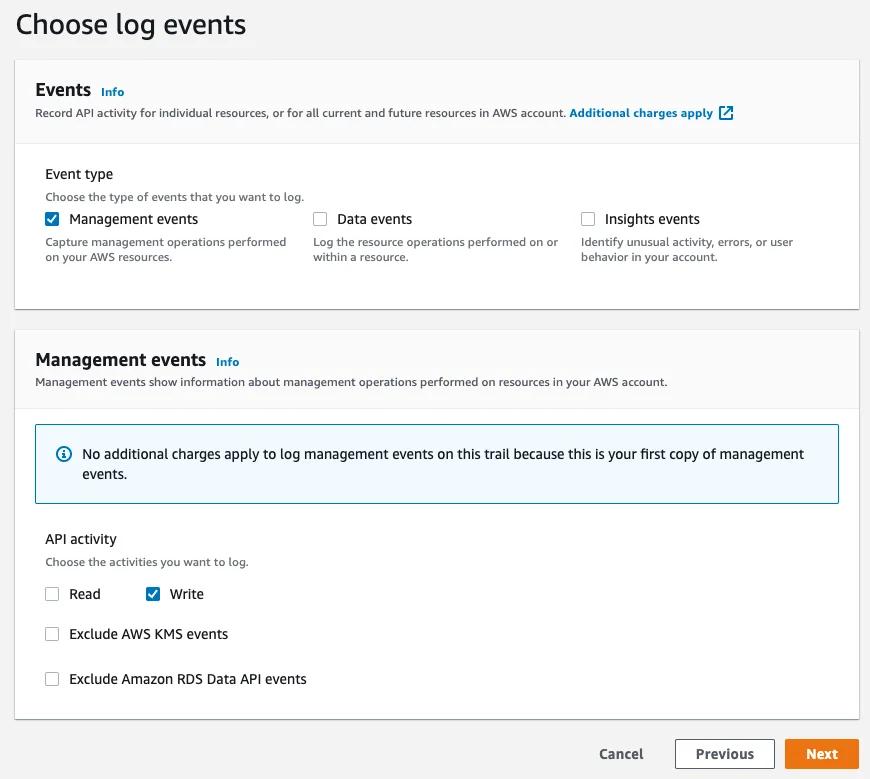Open Info link beside Management events heading
The image size is (870, 779).
227,362
